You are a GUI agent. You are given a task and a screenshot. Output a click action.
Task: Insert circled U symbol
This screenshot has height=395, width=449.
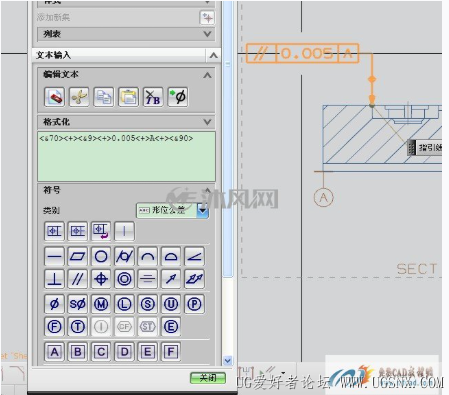pos(171,304)
